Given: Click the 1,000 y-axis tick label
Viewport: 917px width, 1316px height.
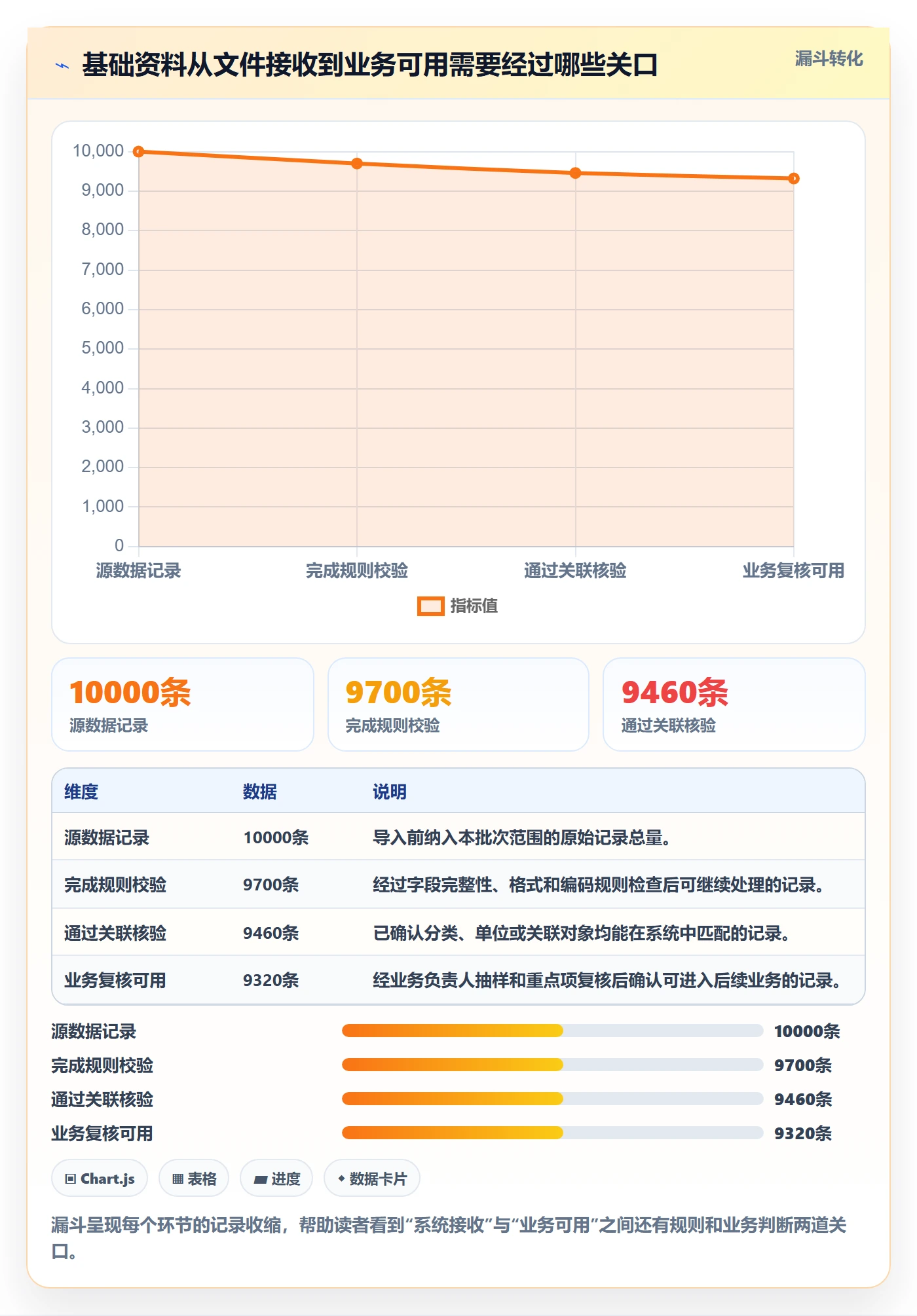Looking at the screenshot, I should 102,507.
